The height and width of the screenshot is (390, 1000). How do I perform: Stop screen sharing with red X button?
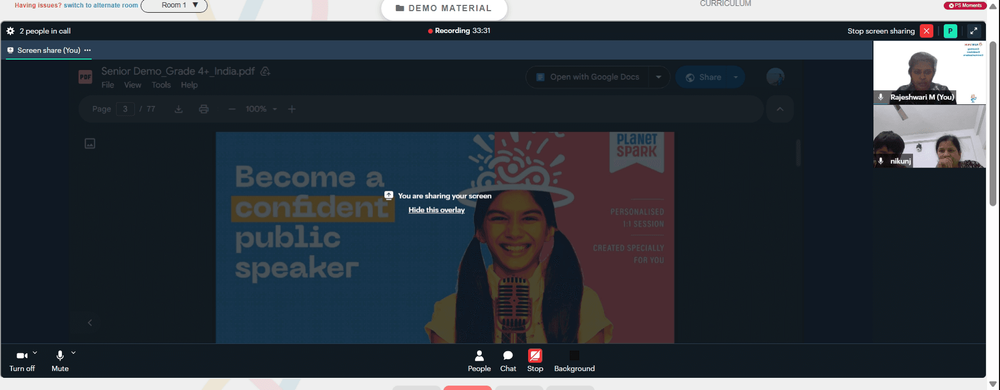(x=927, y=31)
